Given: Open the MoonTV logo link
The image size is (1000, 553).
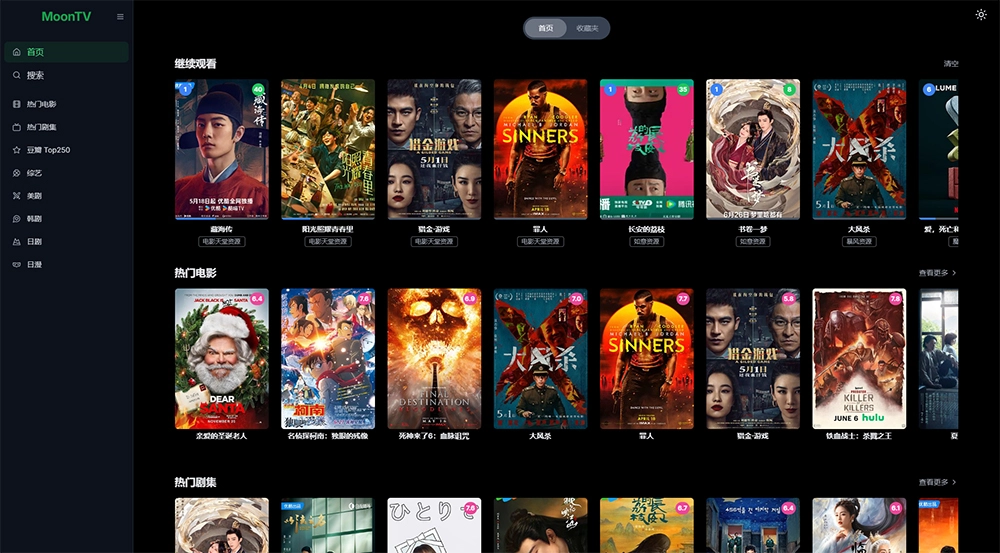Looking at the screenshot, I should pos(66,17).
